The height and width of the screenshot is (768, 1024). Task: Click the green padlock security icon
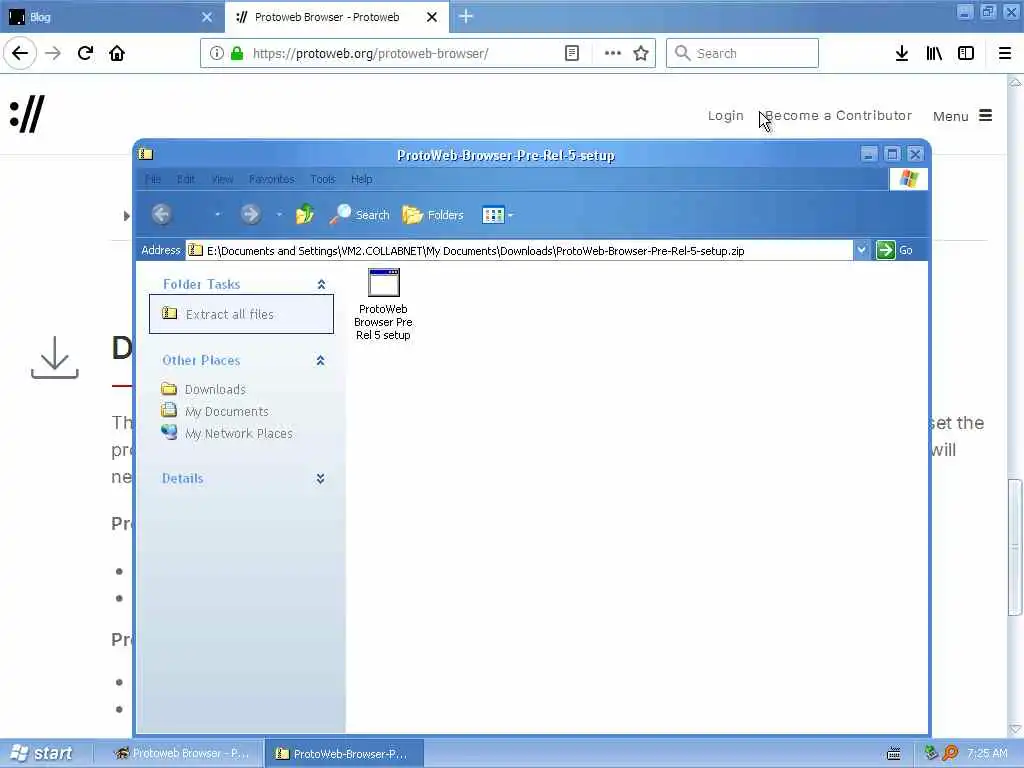pyautogui.click(x=237, y=53)
